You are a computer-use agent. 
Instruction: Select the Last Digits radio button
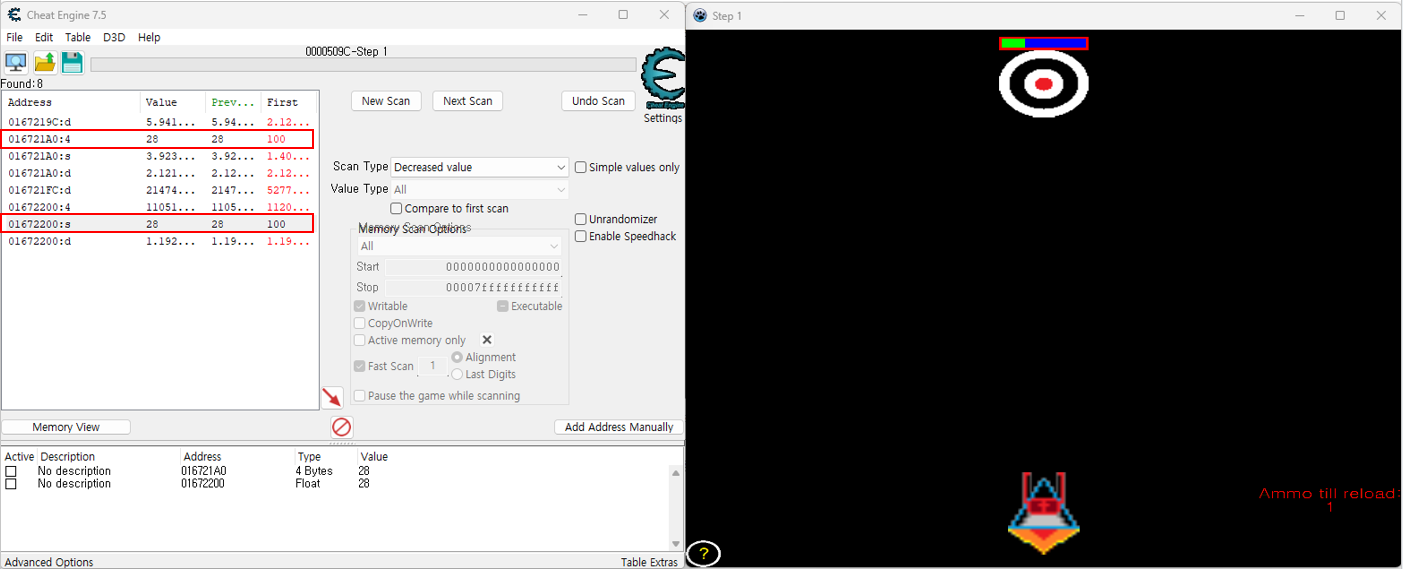(x=457, y=374)
